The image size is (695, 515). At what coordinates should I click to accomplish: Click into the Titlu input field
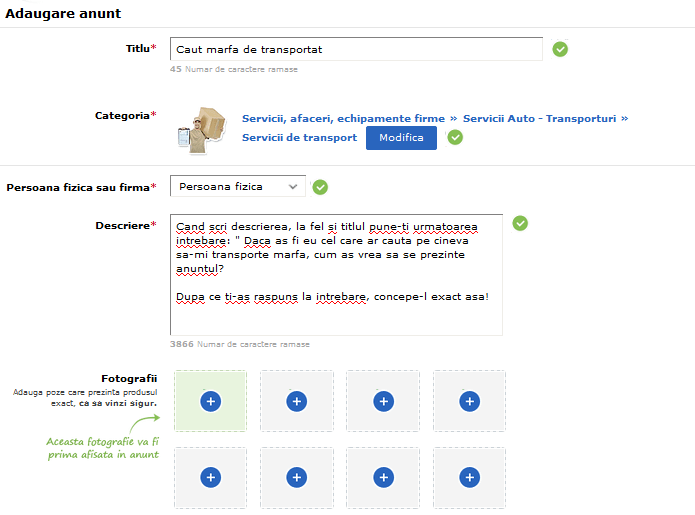click(x=356, y=49)
